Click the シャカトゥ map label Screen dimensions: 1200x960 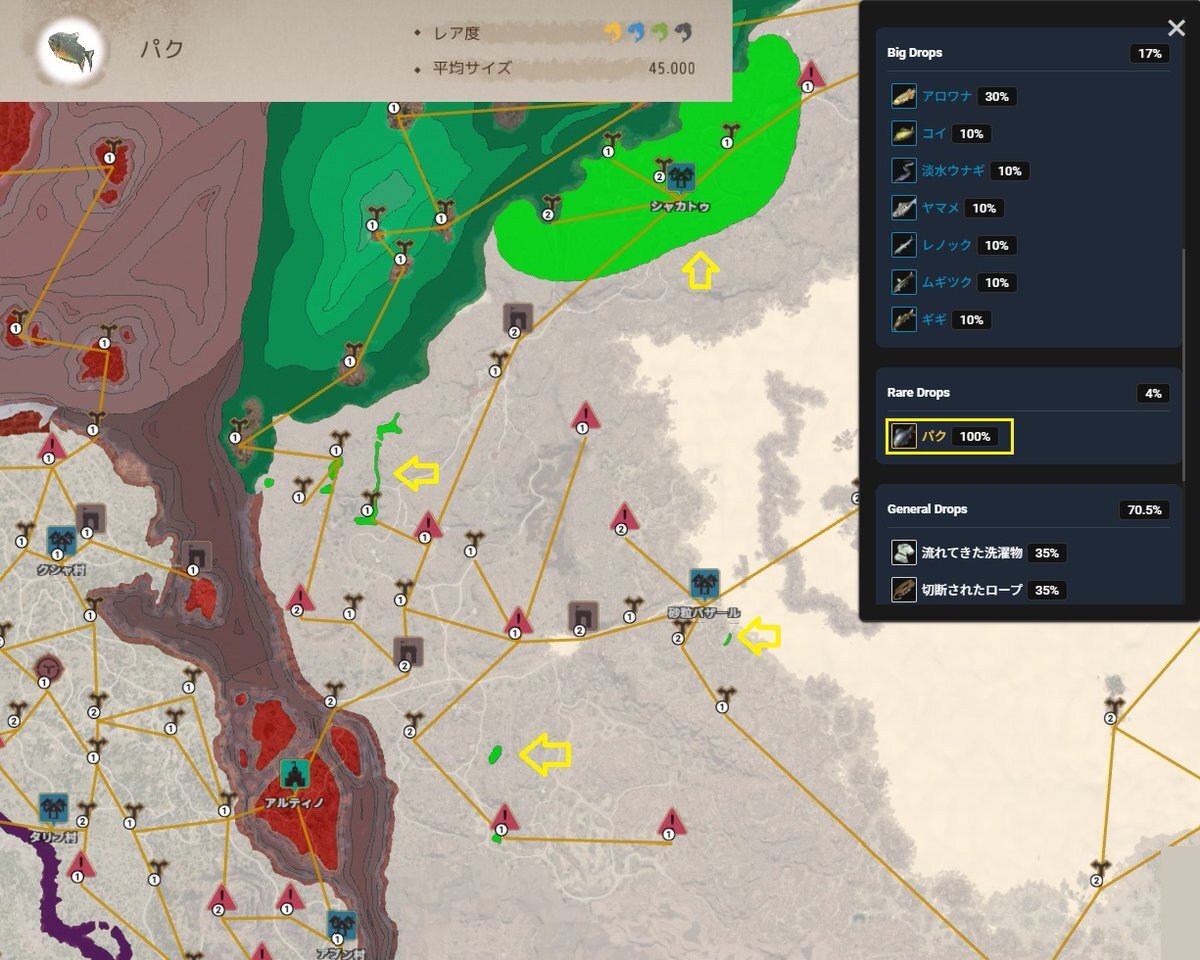680,207
